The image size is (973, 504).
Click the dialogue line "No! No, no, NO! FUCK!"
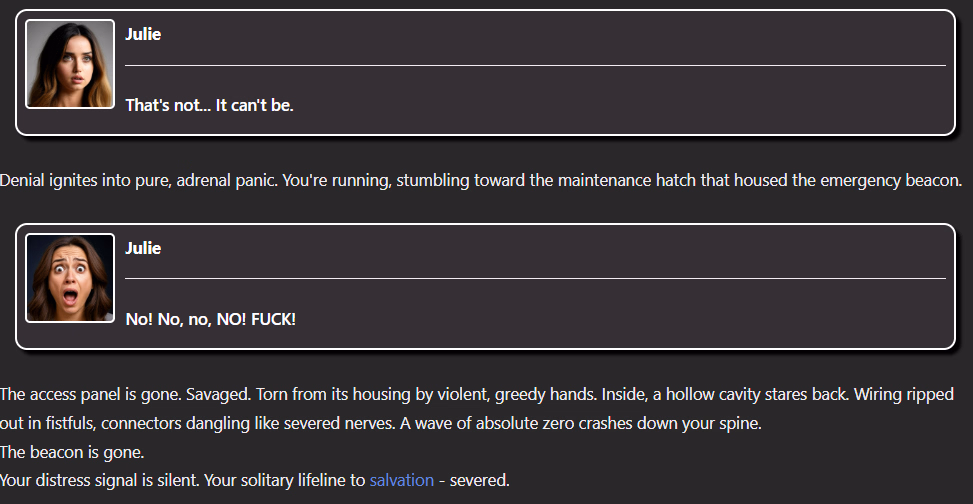pyautogui.click(x=210, y=319)
